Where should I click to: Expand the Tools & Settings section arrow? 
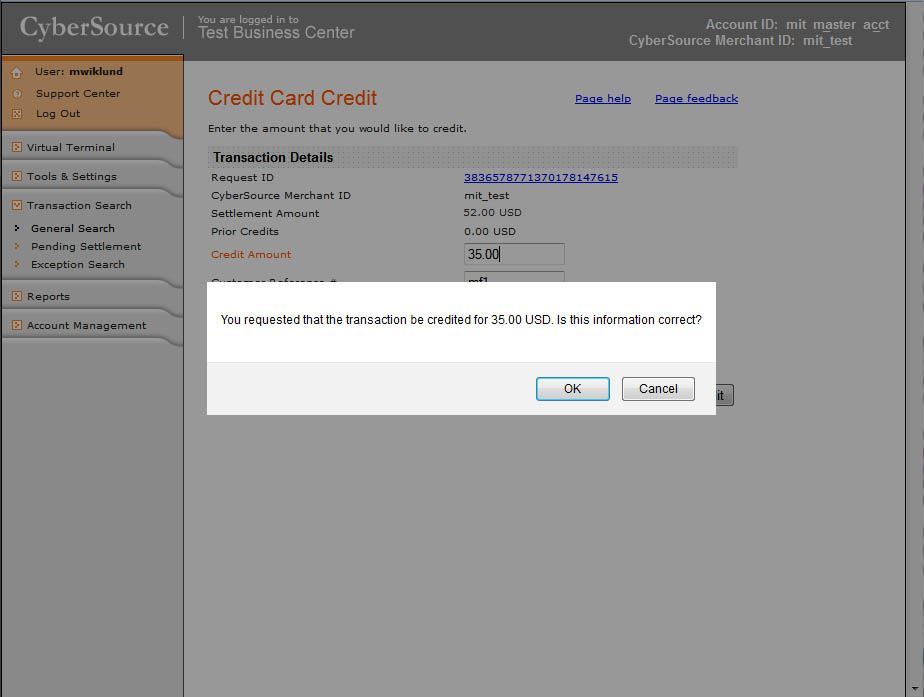coord(17,176)
